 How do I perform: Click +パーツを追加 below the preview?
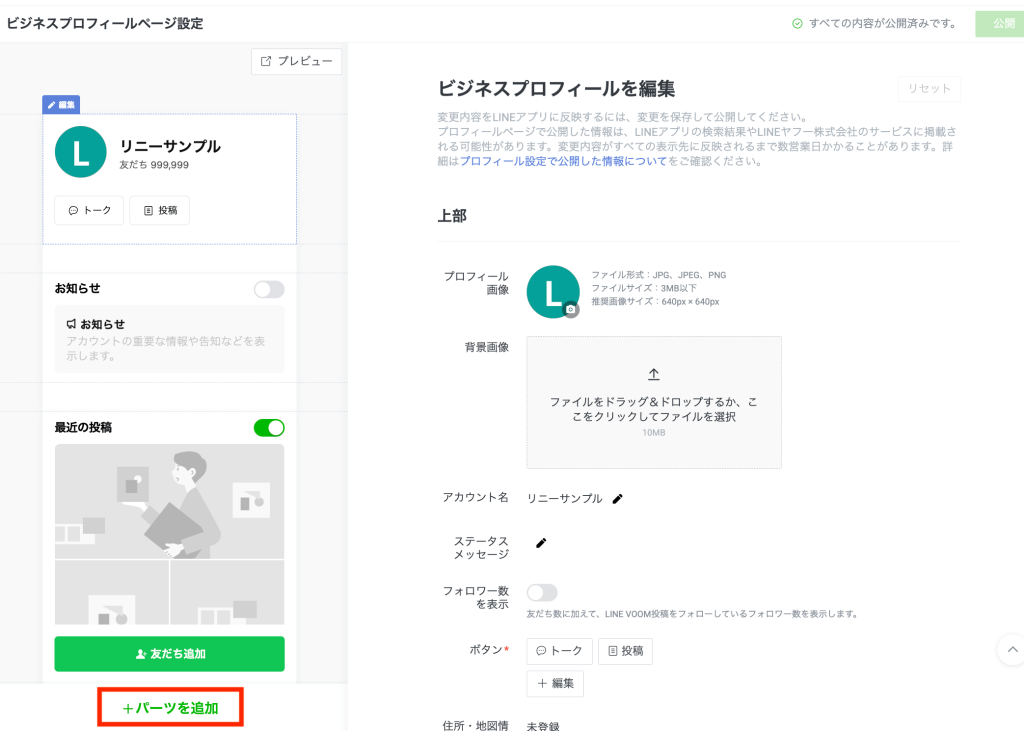pos(170,706)
